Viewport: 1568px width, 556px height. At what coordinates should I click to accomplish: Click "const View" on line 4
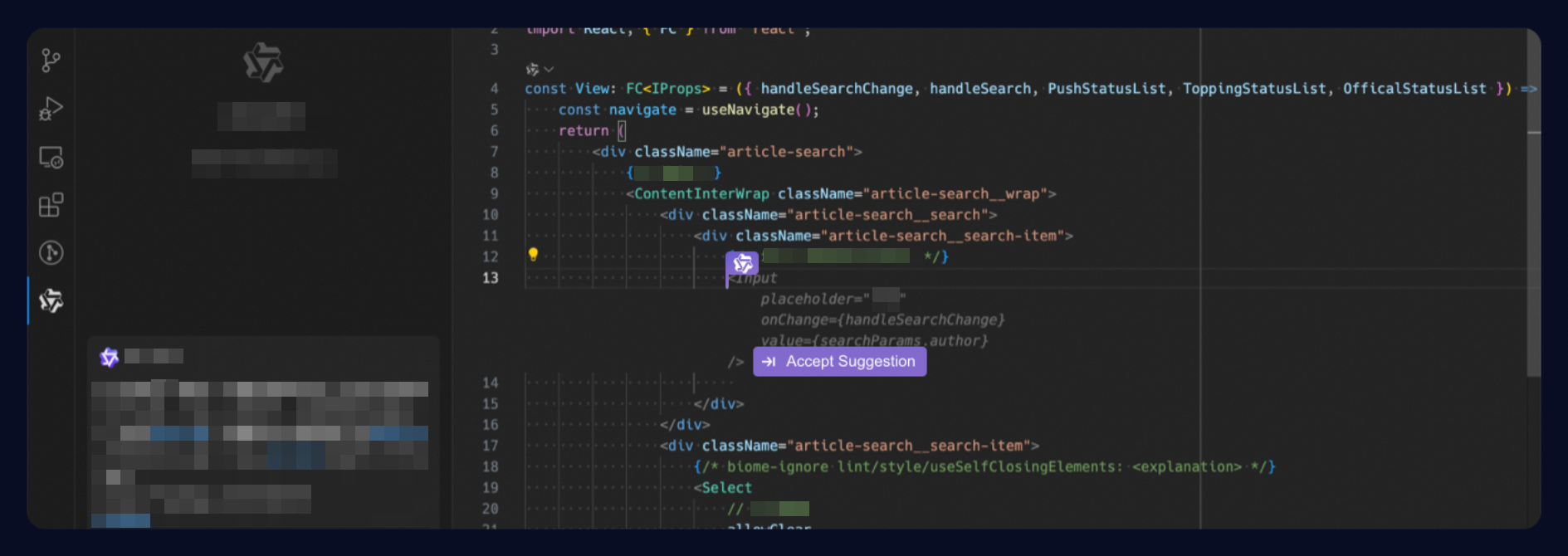(567, 89)
